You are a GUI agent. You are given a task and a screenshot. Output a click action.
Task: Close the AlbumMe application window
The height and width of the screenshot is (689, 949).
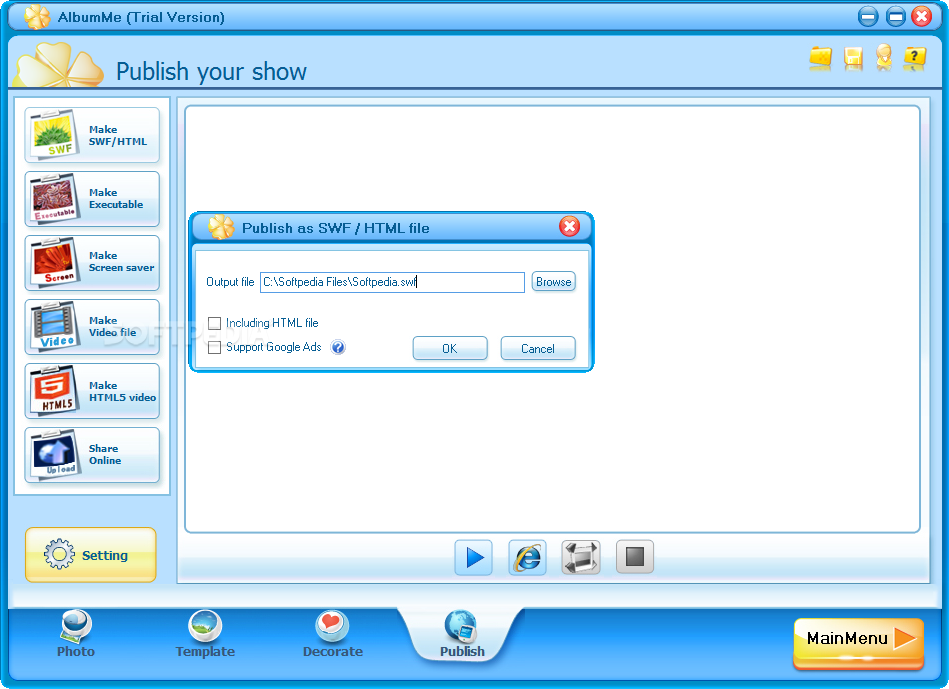click(x=922, y=16)
